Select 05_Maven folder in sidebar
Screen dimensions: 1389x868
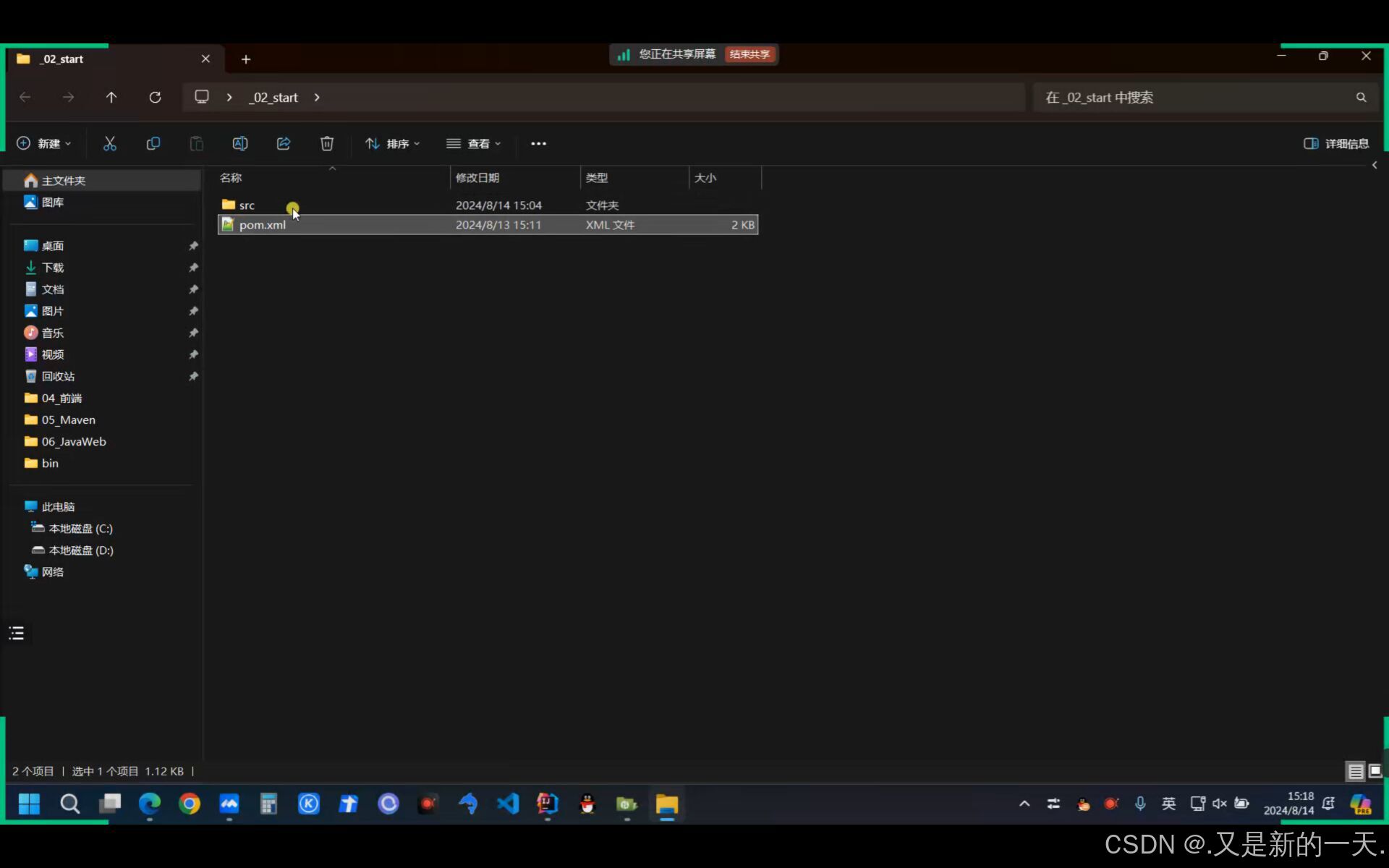pos(68,420)
